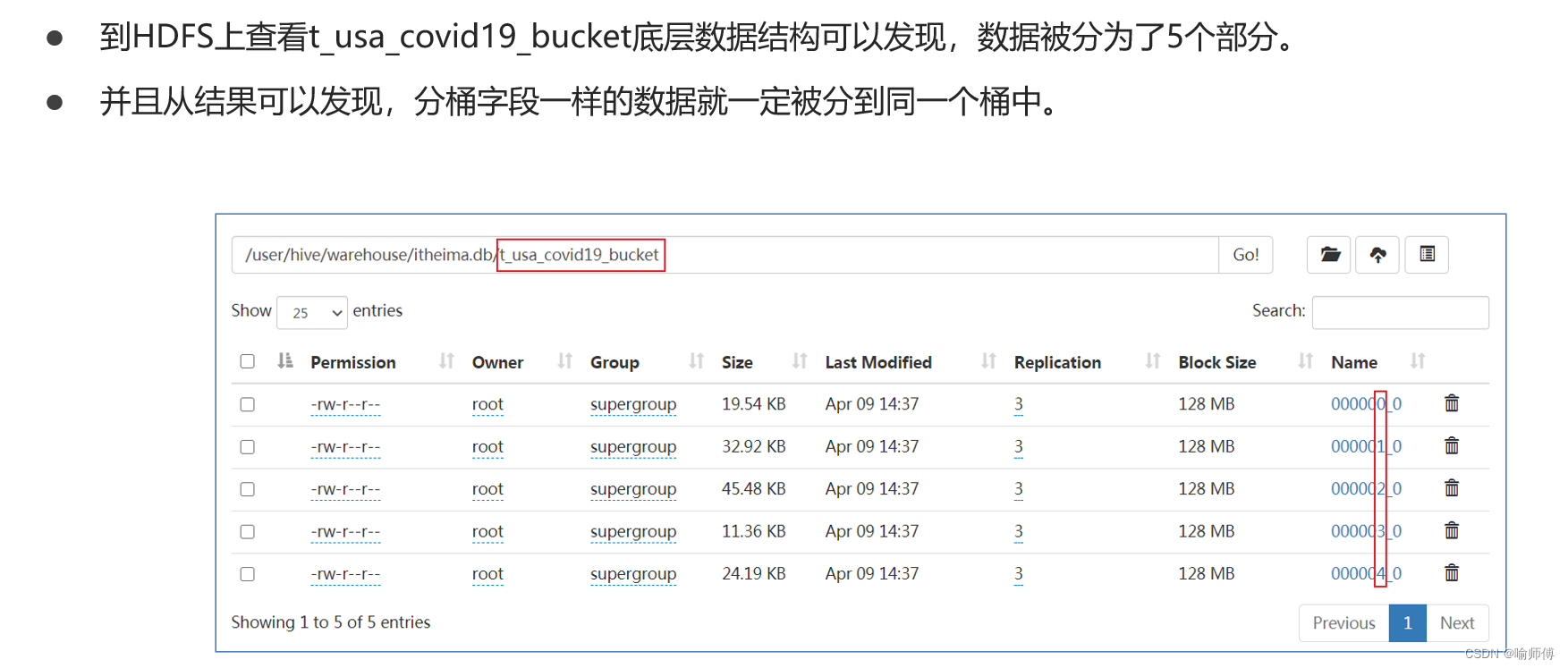Delete file 000000_0 with trash icon
The image size is (1568, 668).
click(1452, 403)
